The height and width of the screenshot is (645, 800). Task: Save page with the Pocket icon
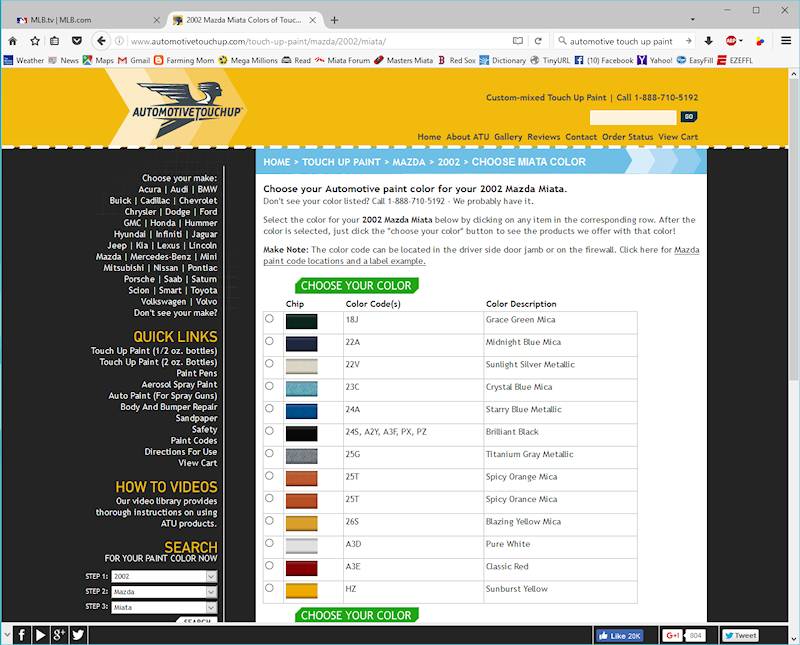coord(77,41)
